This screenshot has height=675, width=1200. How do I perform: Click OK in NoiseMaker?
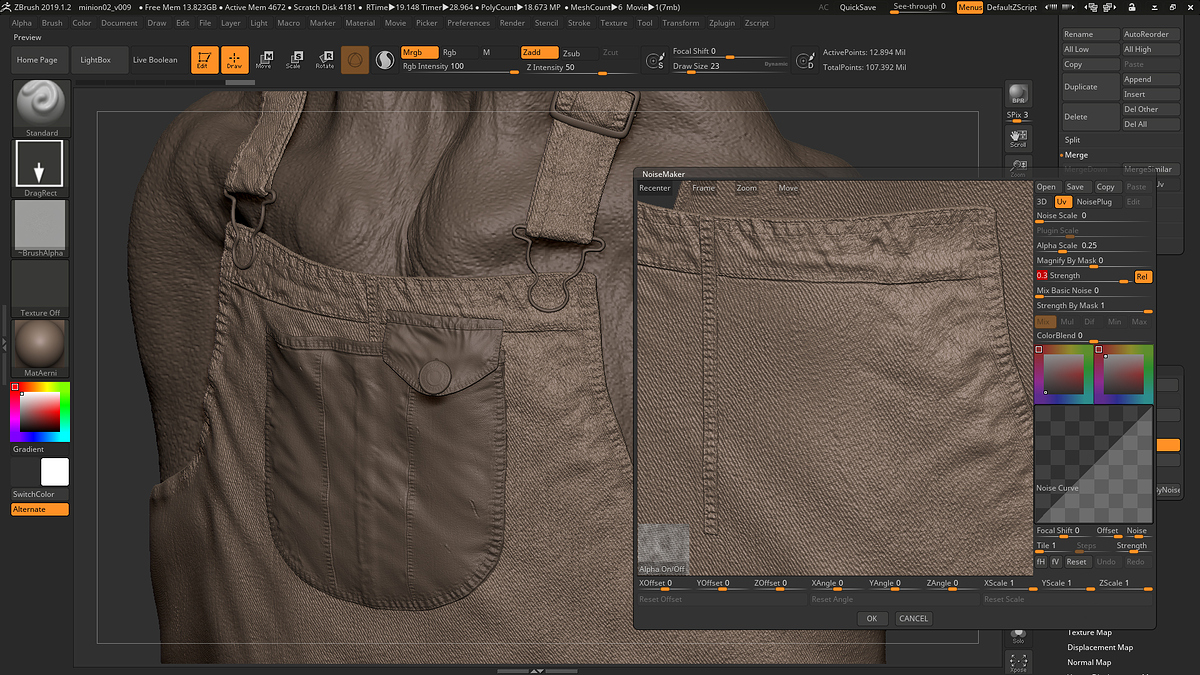coord(872,618)
